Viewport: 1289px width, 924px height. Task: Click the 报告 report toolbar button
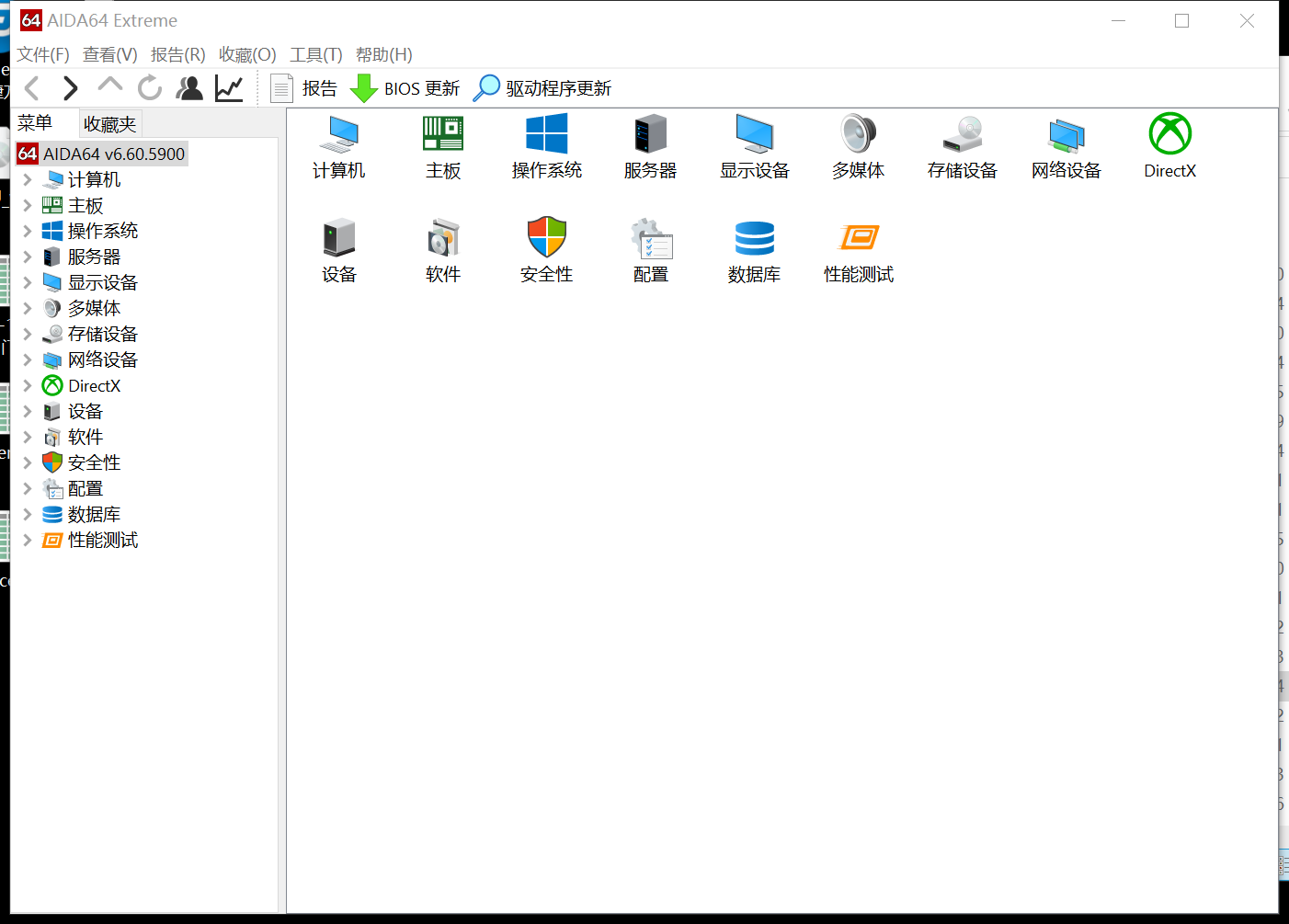pos(304,88)
